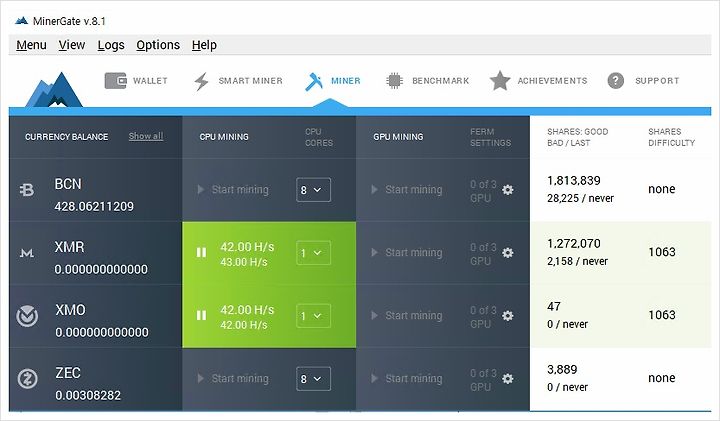Open XMO CPU cores dropdown

pos(313,315)
